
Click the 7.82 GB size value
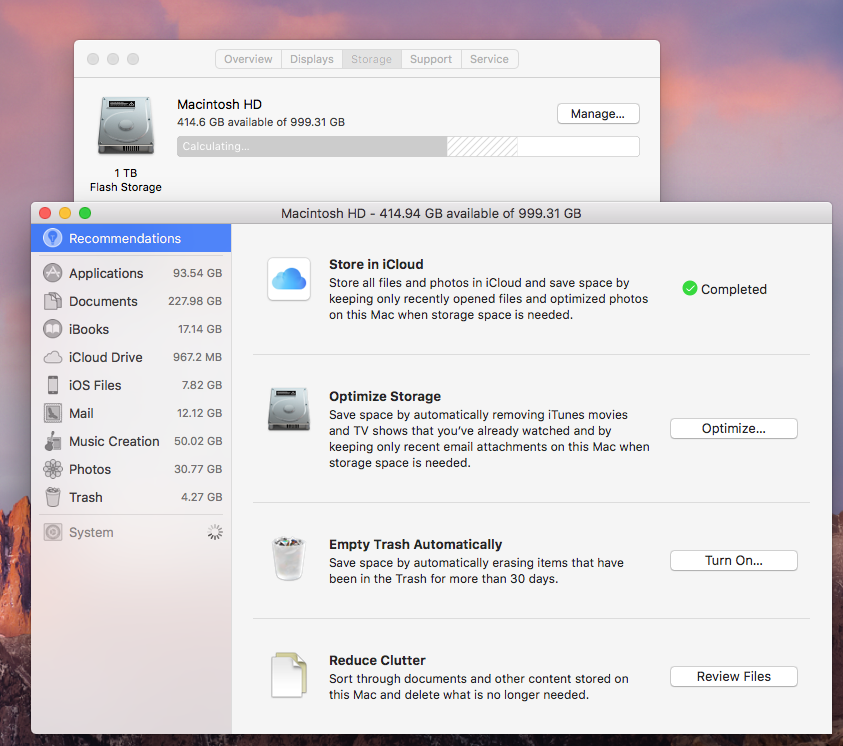point(202,385)
